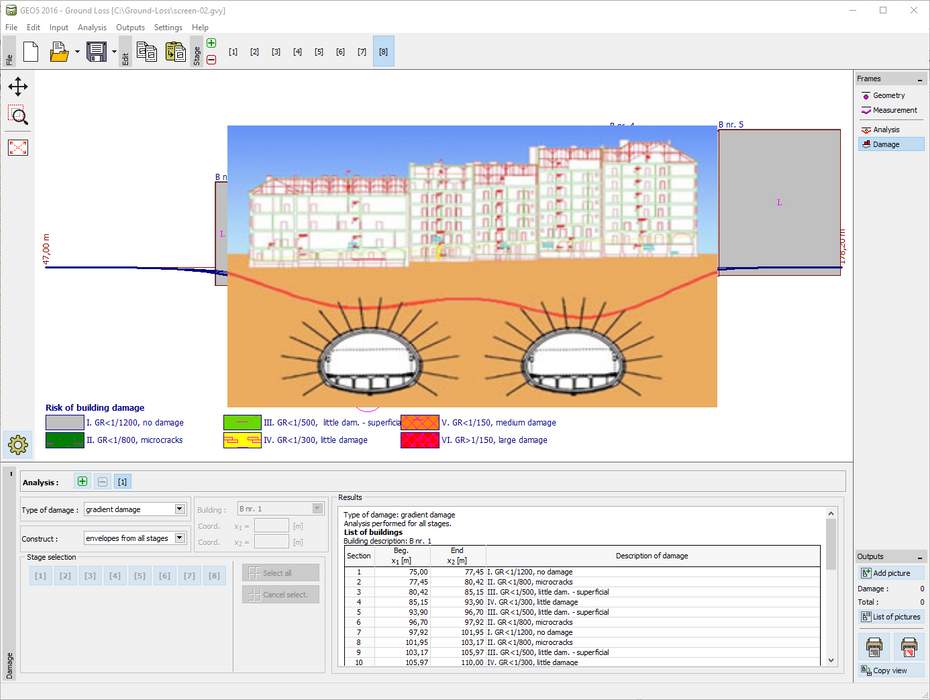The image size is (930, 700).
Task: Click the Add picture button
Action: [891, 573]
